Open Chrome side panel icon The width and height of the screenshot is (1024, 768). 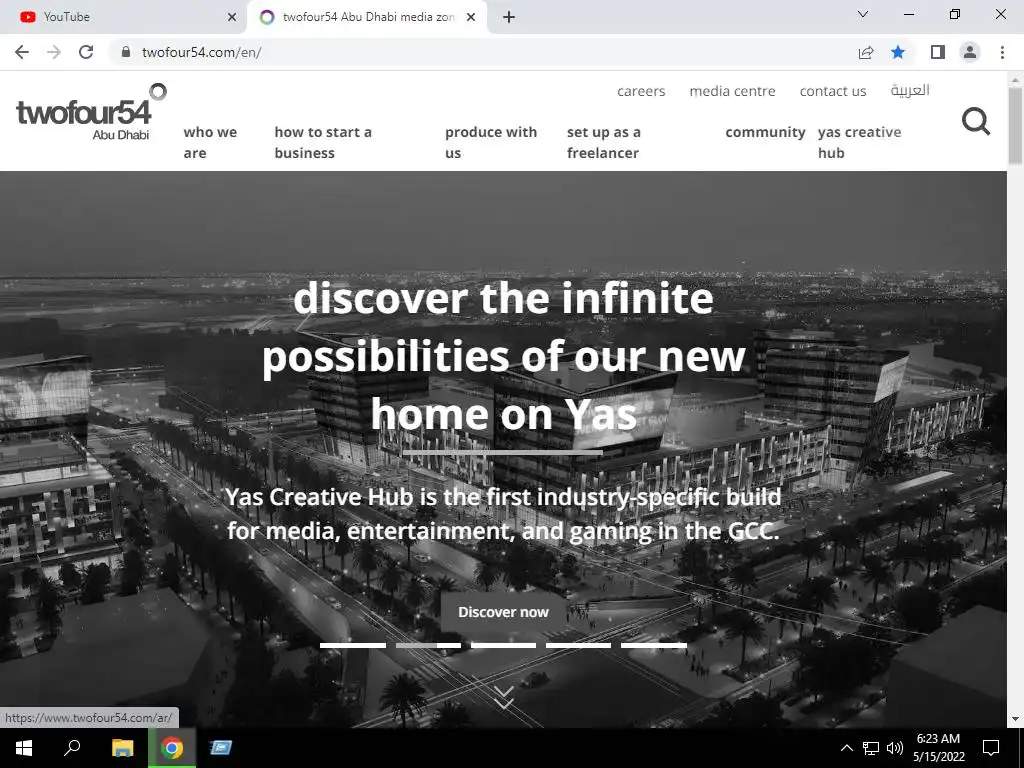point(938,52)
